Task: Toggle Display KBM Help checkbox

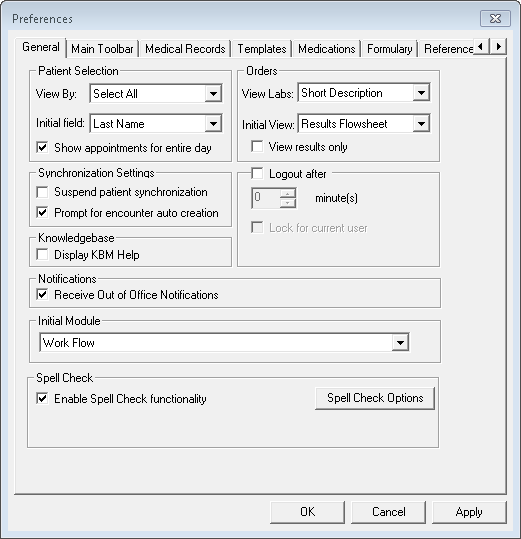Action: click(42, 255)
